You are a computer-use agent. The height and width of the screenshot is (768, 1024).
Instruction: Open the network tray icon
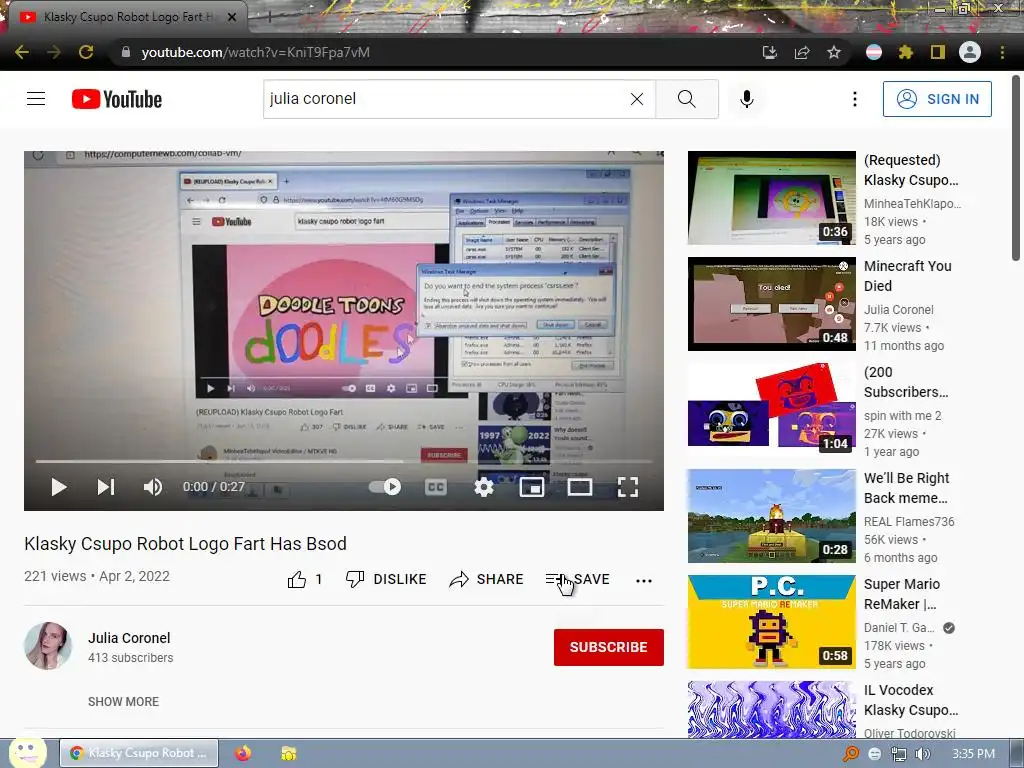(899, 754)
